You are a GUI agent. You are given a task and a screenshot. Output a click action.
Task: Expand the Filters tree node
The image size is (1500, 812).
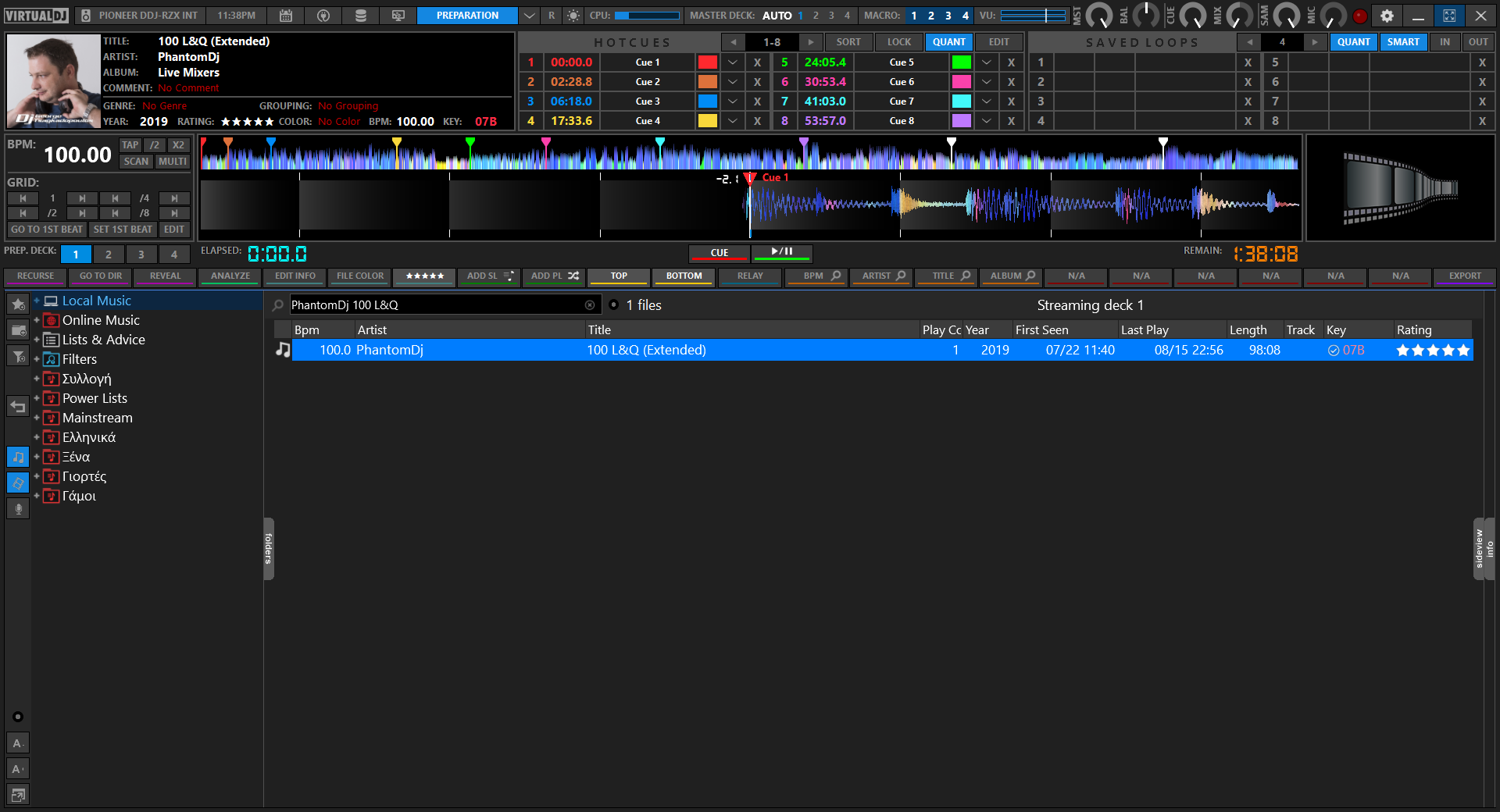[x=36, y=359]
